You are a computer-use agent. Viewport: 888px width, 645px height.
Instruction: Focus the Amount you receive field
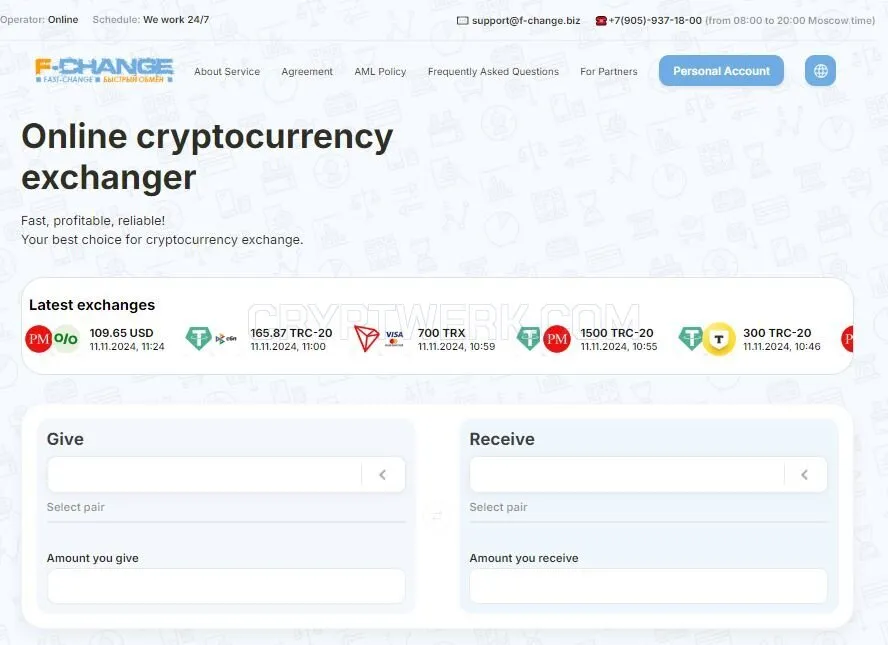(x=648, y=586)
